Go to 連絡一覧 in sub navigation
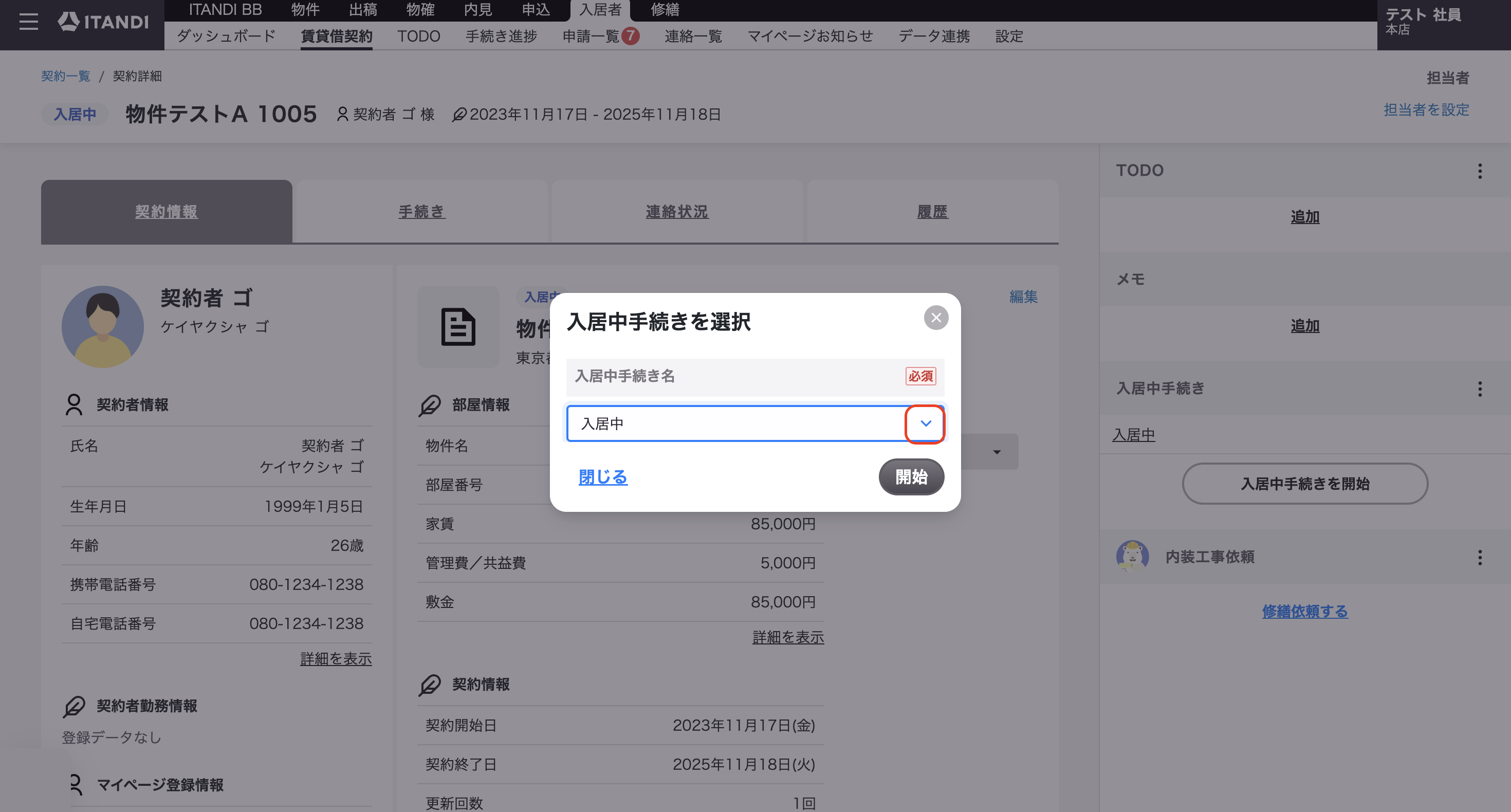This screenshot has height=812, width=1511. click(693, 36)
